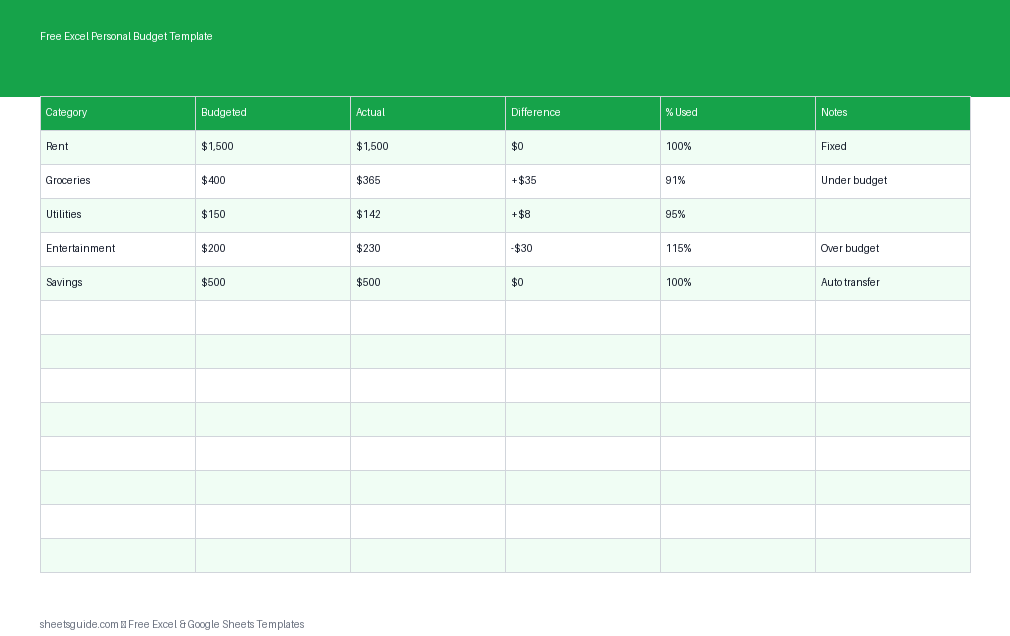The image size is (1010, 636).
Task: Click the Free Excel Personal Budget Template title
Action: pos(126,36)
